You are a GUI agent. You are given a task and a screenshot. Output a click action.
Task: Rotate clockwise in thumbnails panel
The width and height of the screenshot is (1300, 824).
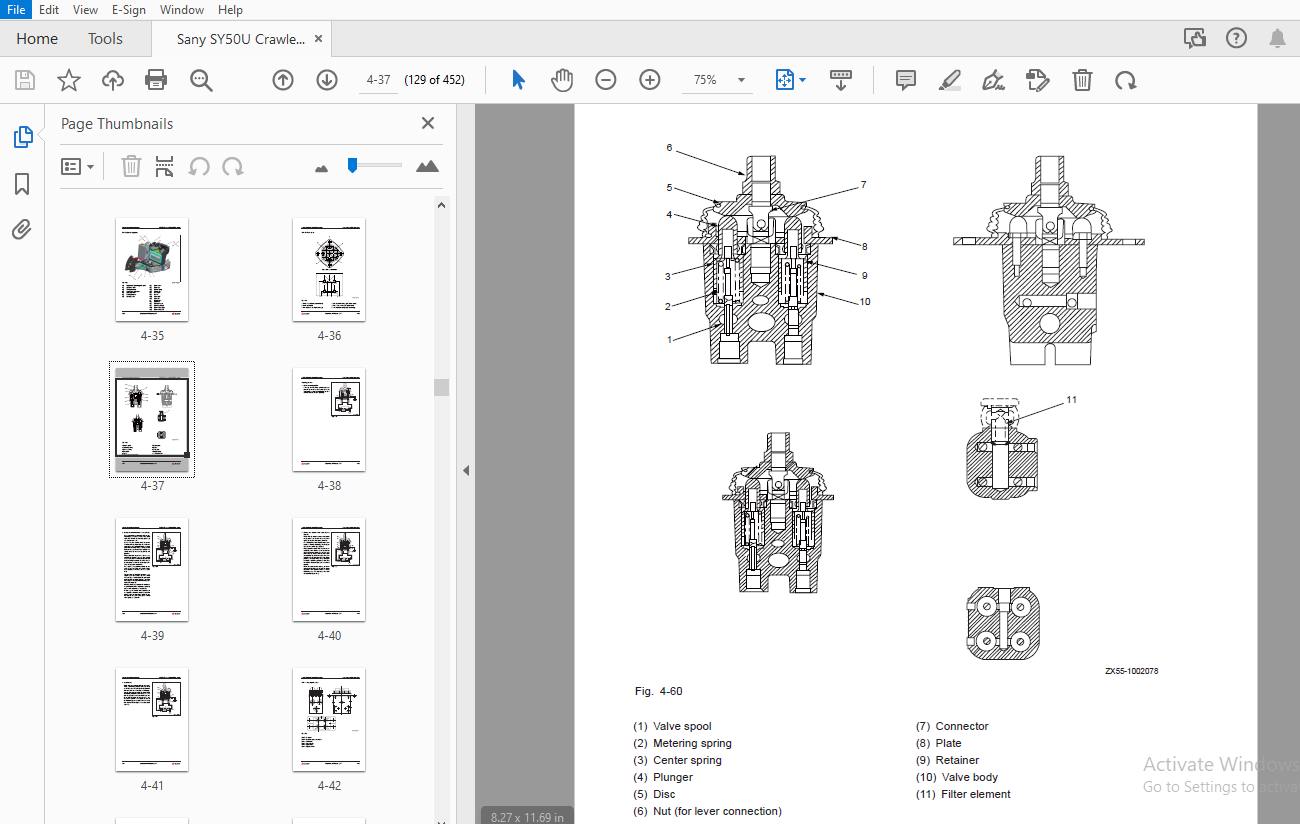pos(233,166)
